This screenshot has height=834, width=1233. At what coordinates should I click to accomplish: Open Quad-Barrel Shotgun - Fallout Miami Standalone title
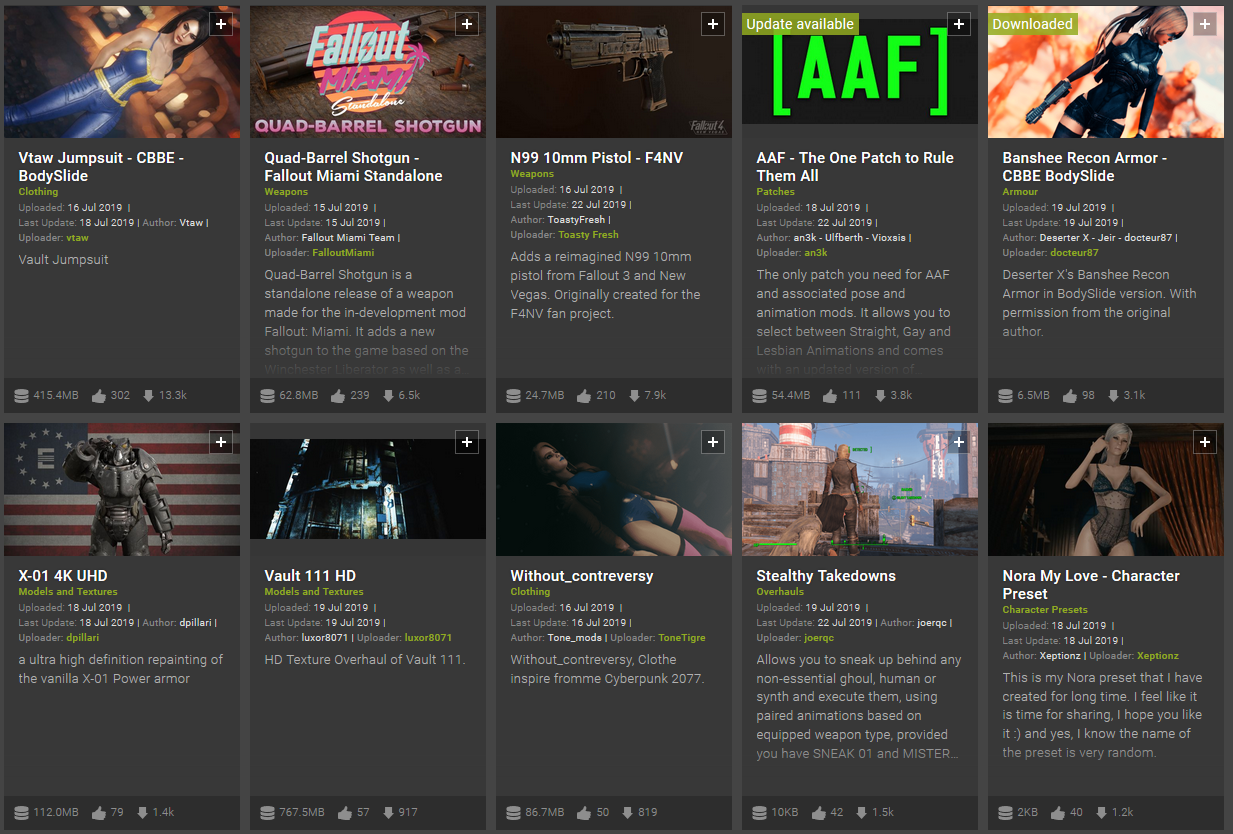pos(353,167)
